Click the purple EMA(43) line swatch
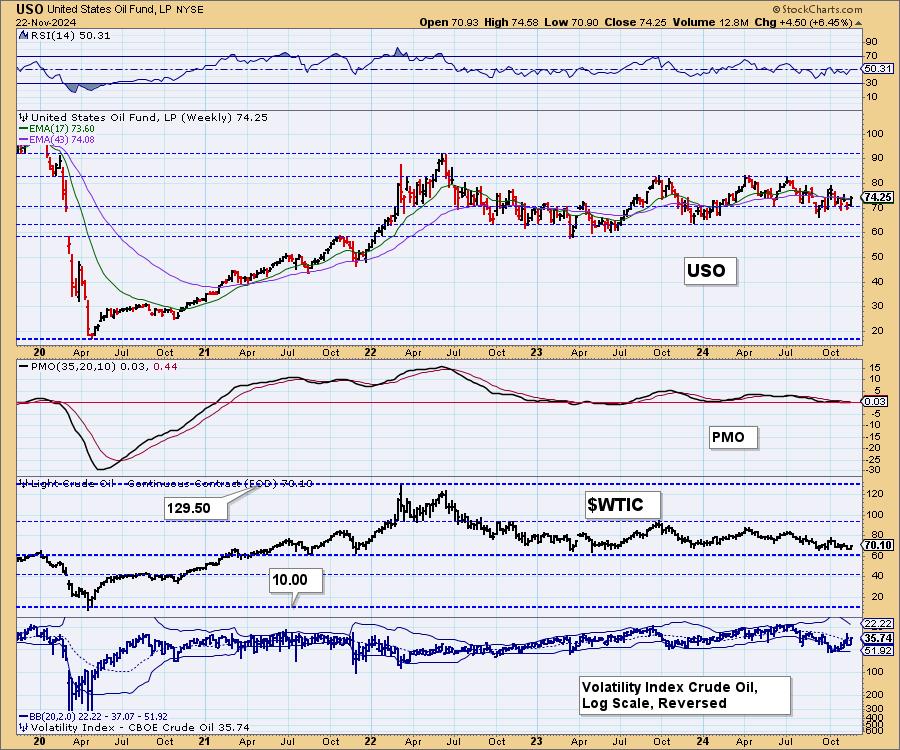 click(x=24, y=139)
